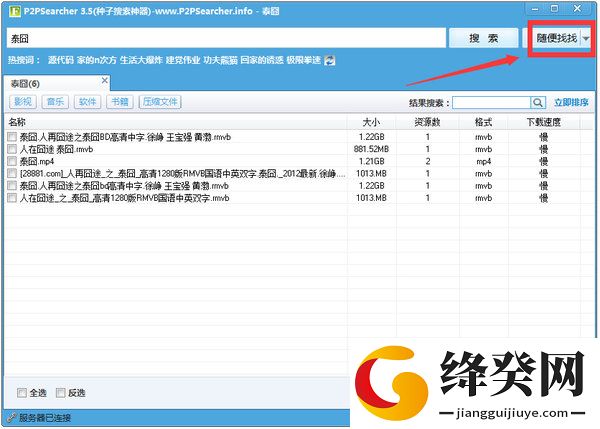Click the 搜索 search button
600x429 pixels.
(484, 38)
